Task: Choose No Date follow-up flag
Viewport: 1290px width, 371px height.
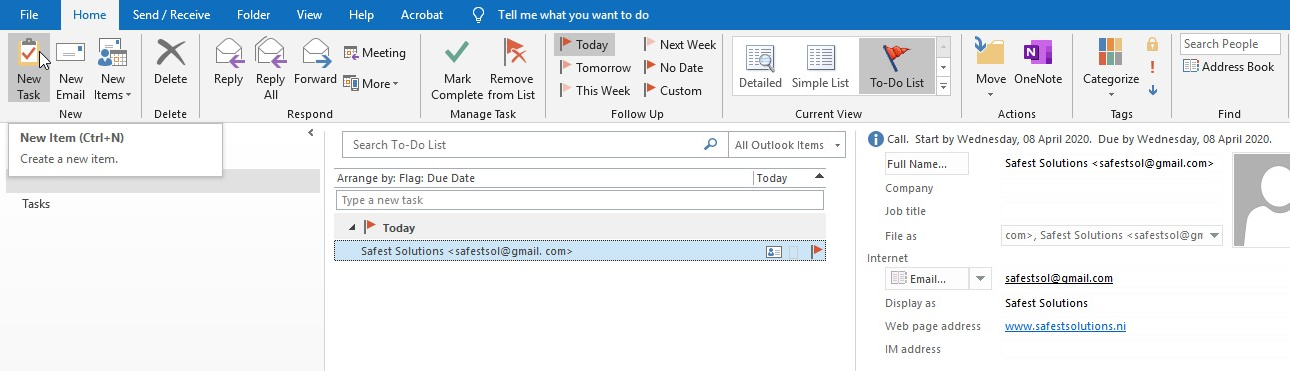Action: pos(673,68)
